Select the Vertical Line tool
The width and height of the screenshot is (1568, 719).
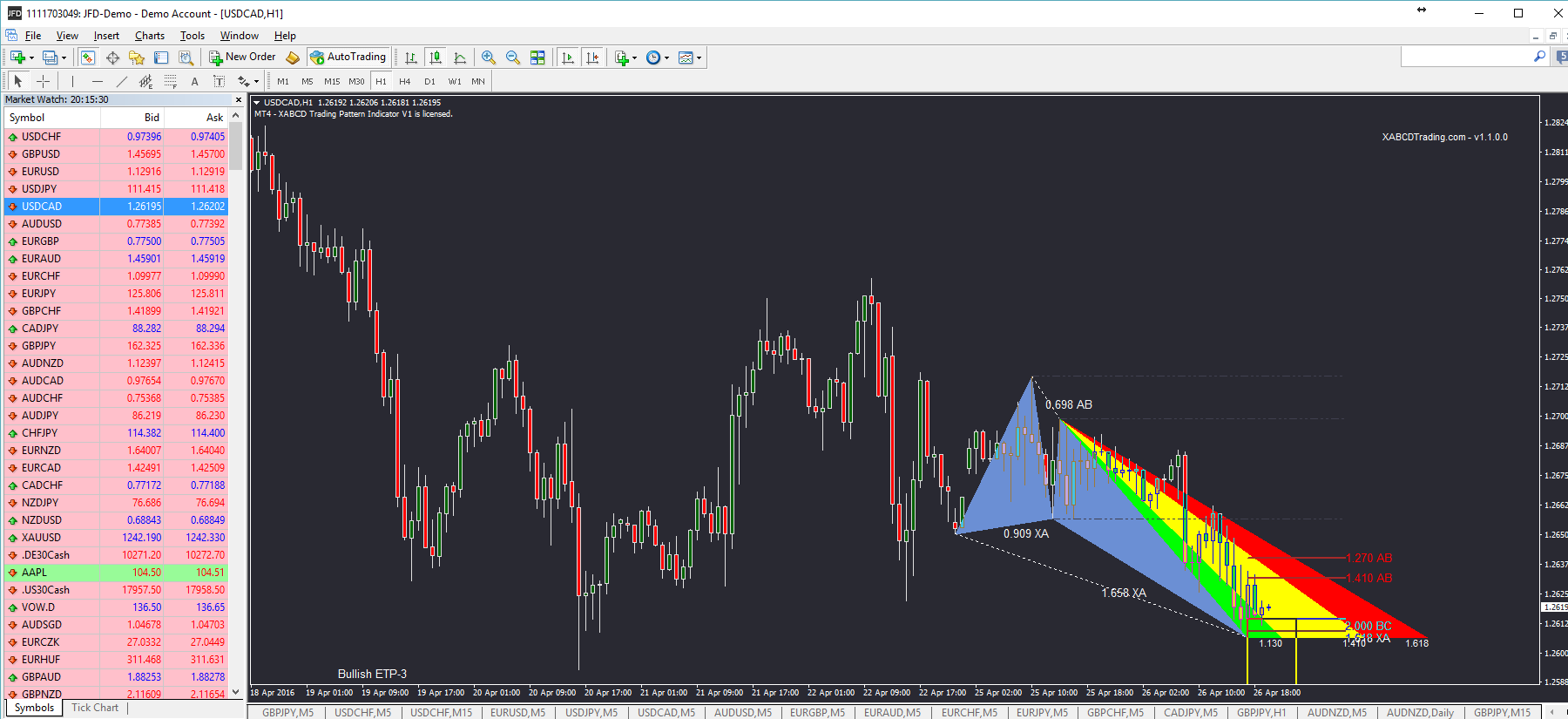click(73, 81)
